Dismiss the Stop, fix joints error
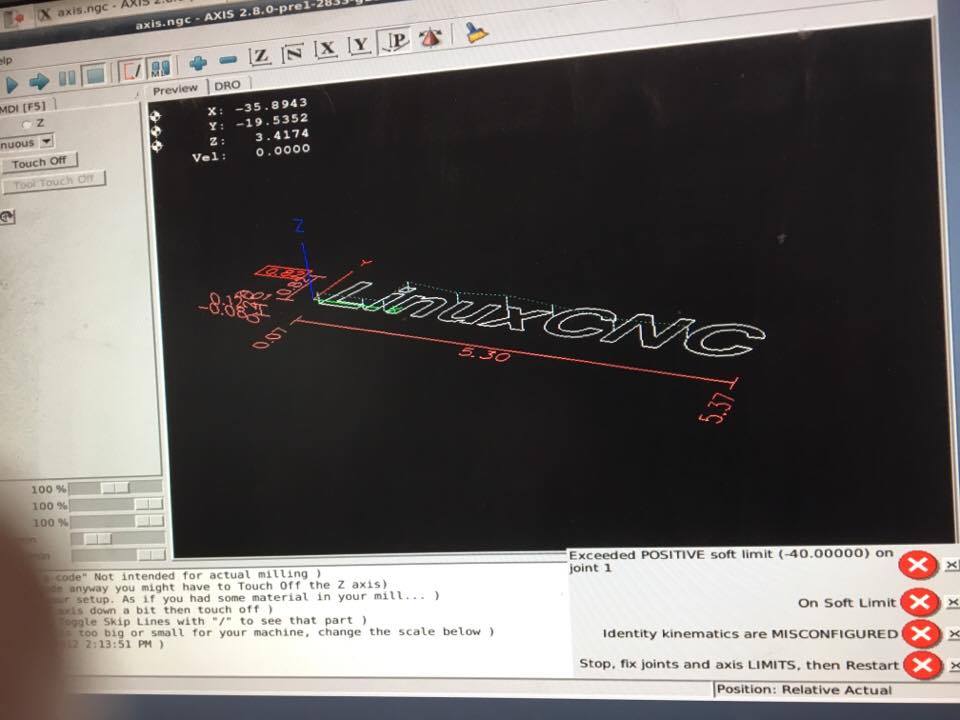Screen dimensions: 960x720 point(923,665)
